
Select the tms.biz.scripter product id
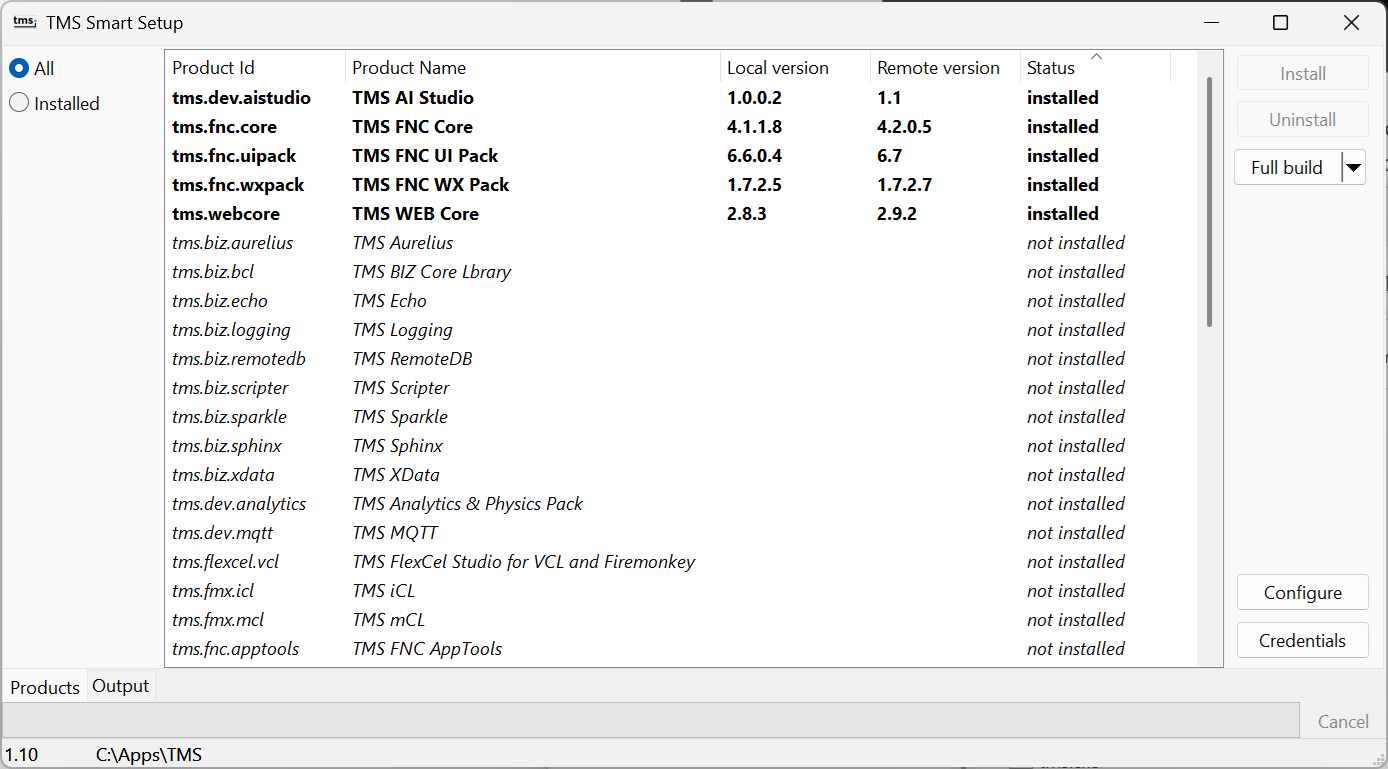[x=230, y=388]
